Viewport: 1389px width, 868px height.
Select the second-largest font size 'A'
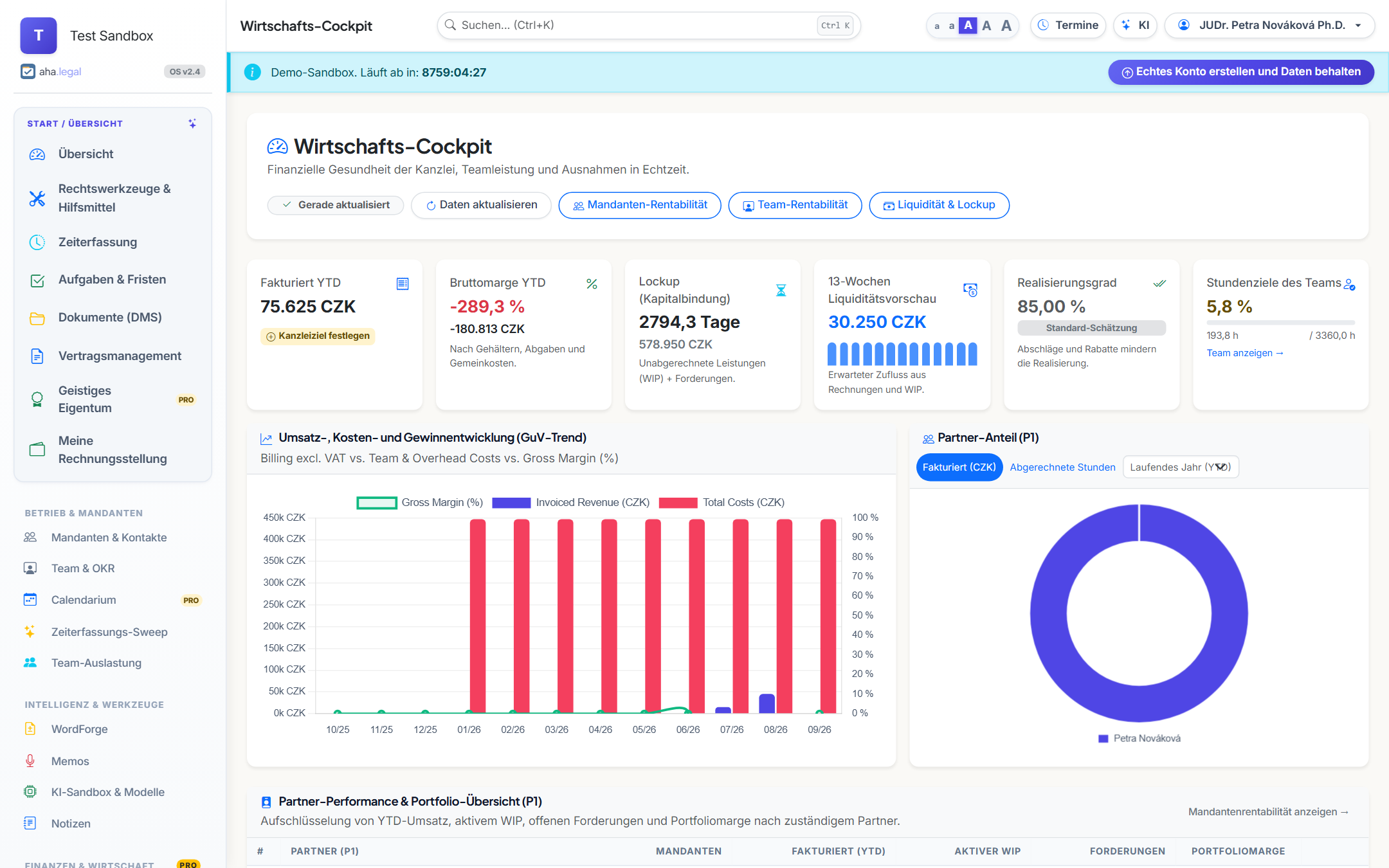[986, 25]
